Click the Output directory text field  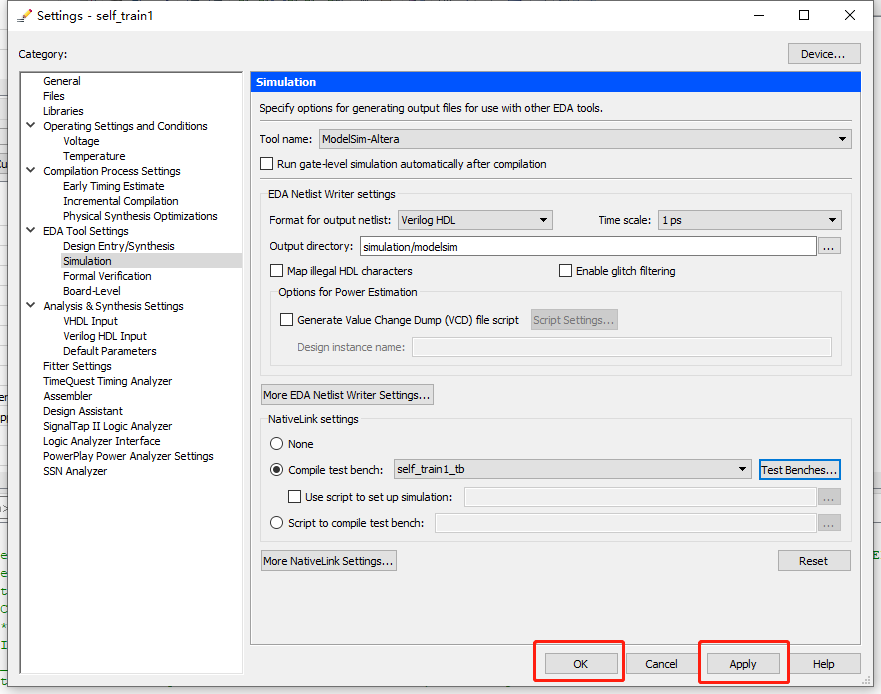click(x=588, y=247)
